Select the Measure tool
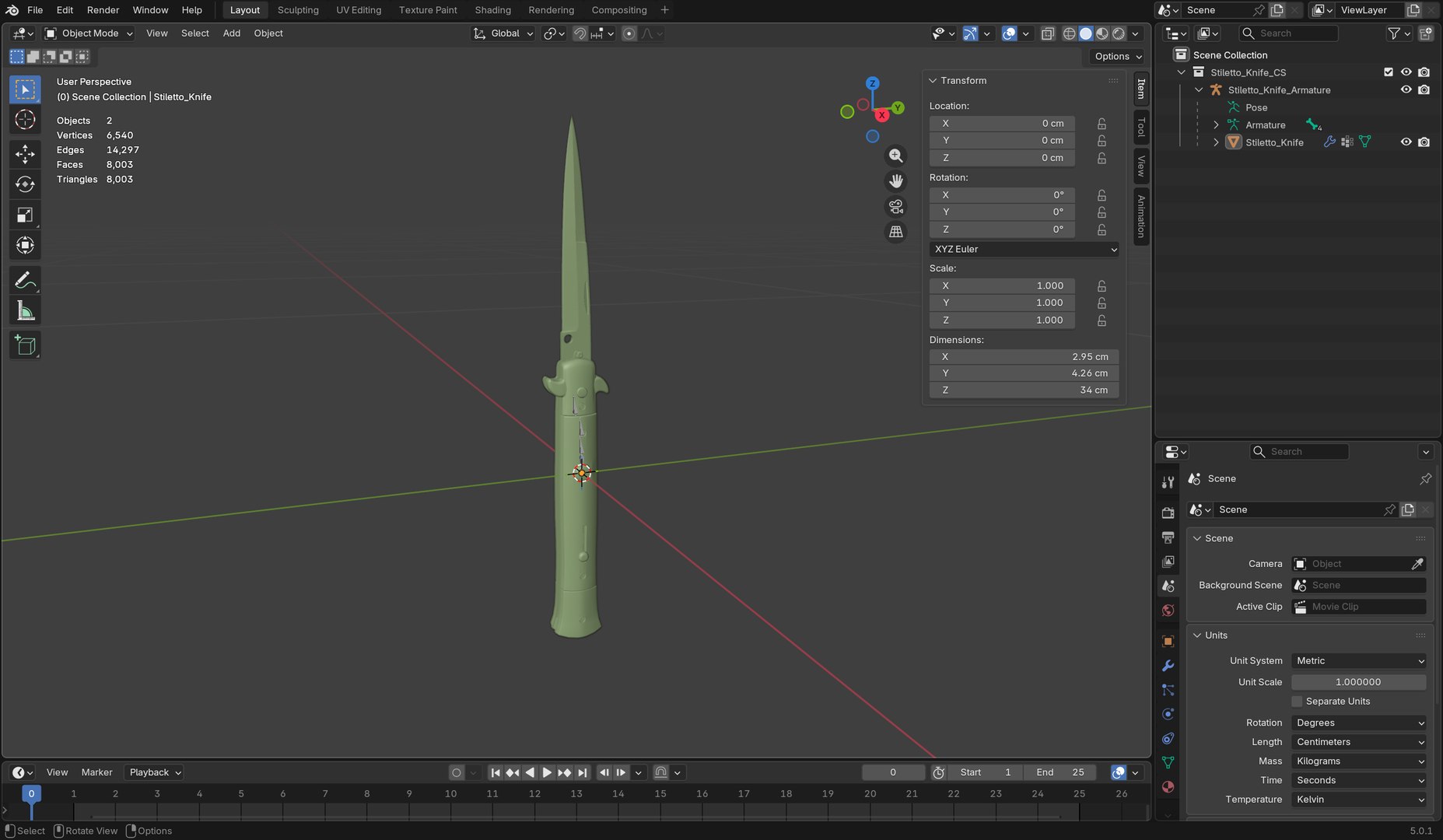The height and width of the screenshot is (840, 1443). (x=25, y=311)
